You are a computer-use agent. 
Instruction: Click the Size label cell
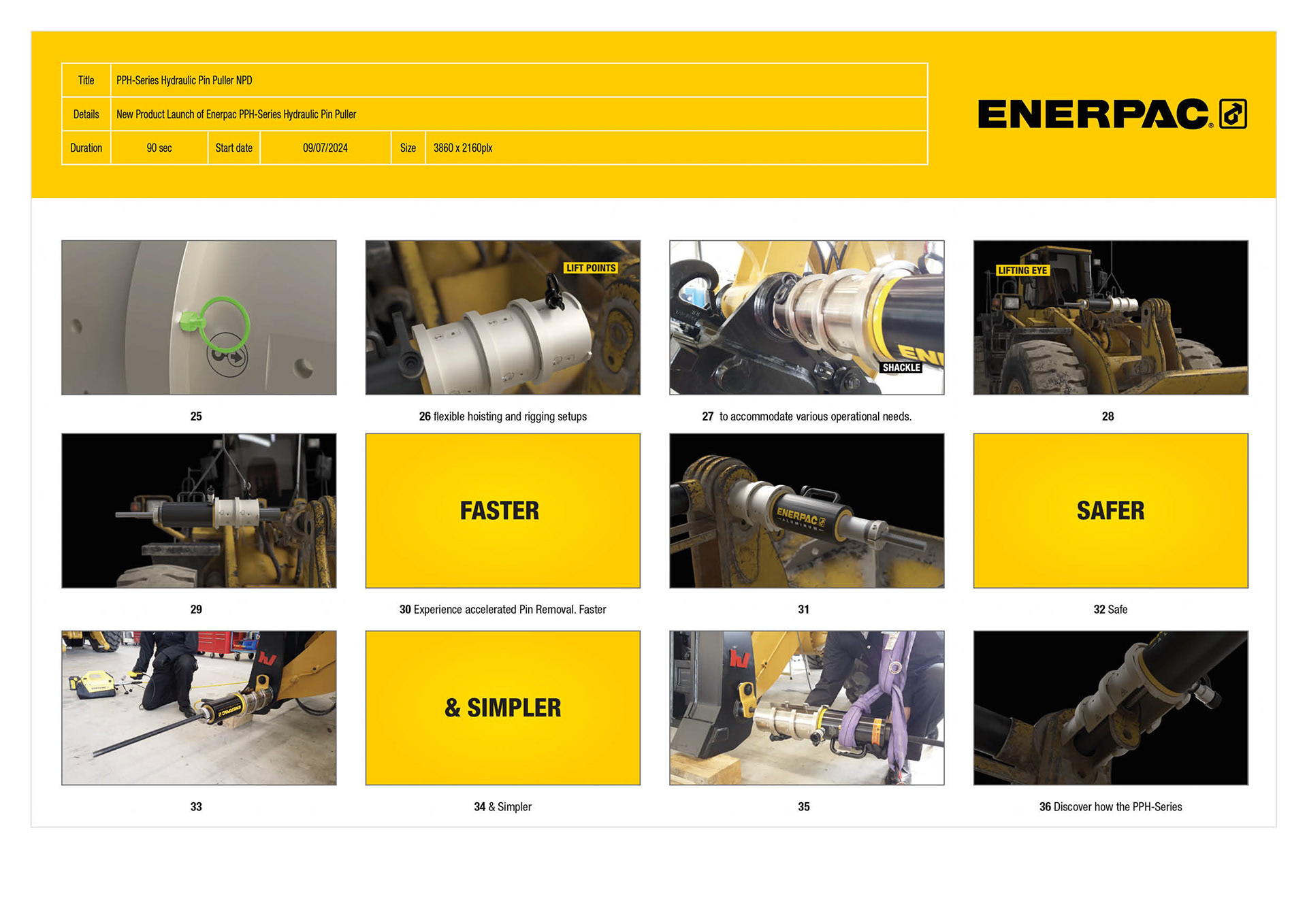click(x=408, y=148)
